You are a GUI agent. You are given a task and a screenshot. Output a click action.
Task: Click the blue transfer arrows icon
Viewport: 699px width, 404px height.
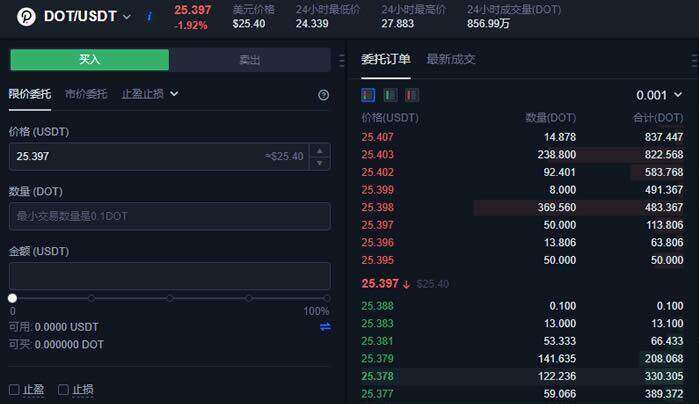click(x=325, y=327)
